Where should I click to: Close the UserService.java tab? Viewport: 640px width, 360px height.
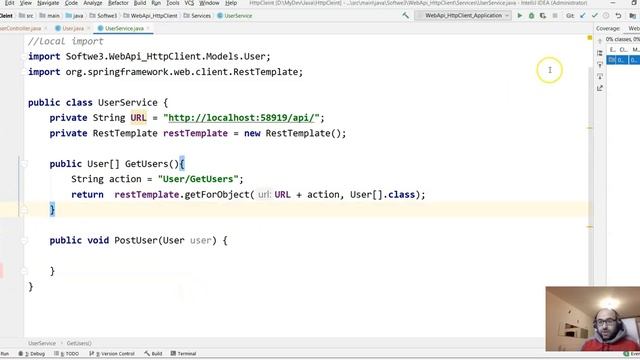point(148,29)
